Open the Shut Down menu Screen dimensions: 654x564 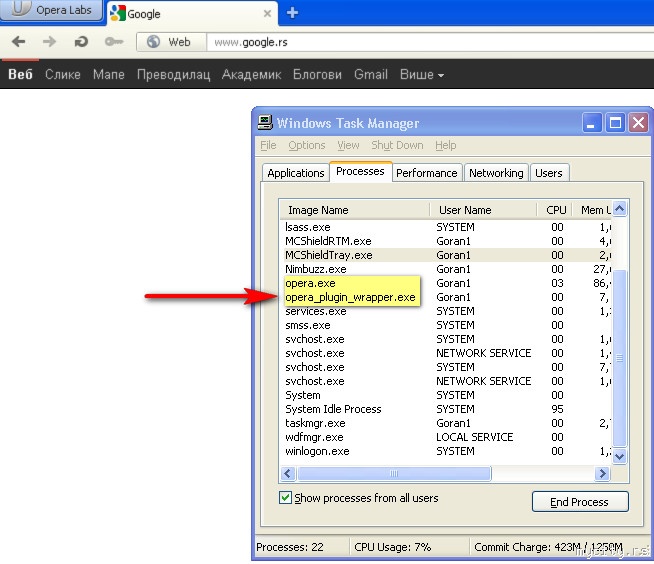(397, 146)
